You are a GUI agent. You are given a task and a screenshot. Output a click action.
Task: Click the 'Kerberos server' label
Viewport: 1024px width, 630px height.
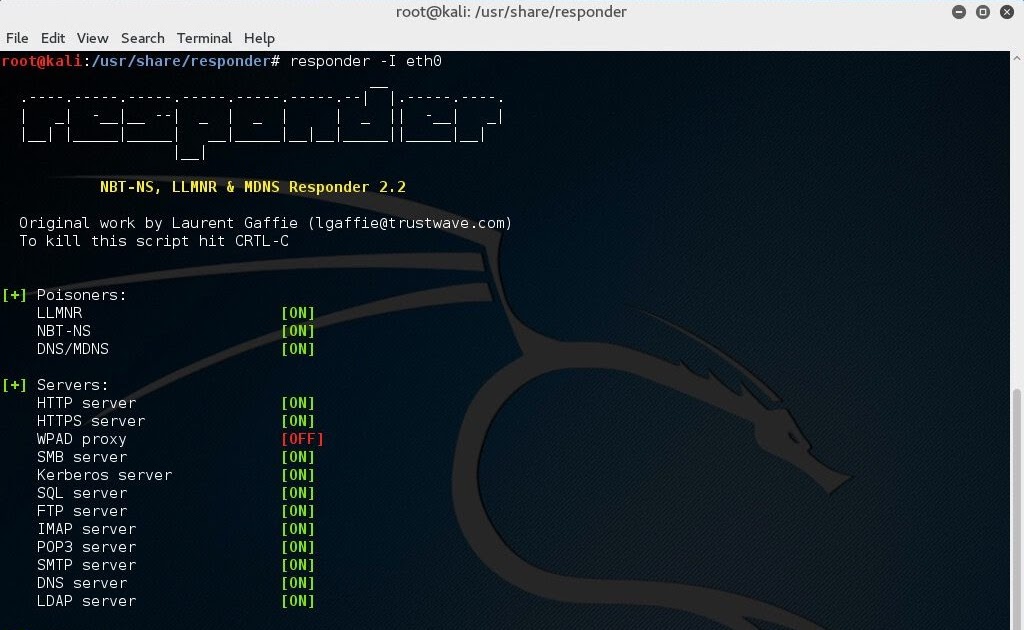click(x=104, y=475)
